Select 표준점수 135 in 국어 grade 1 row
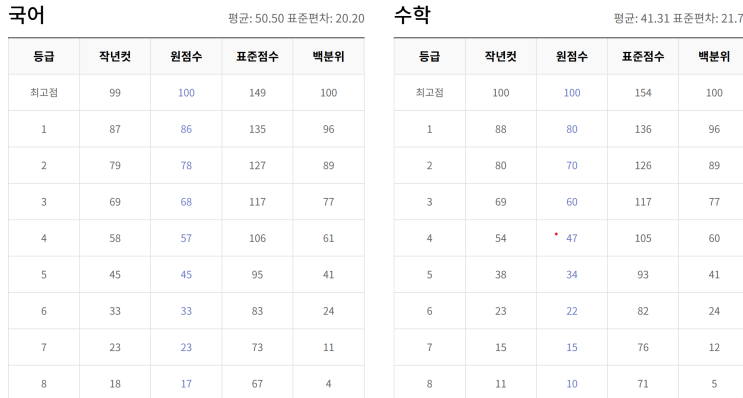743x398 pixels. tap(257, 129)
